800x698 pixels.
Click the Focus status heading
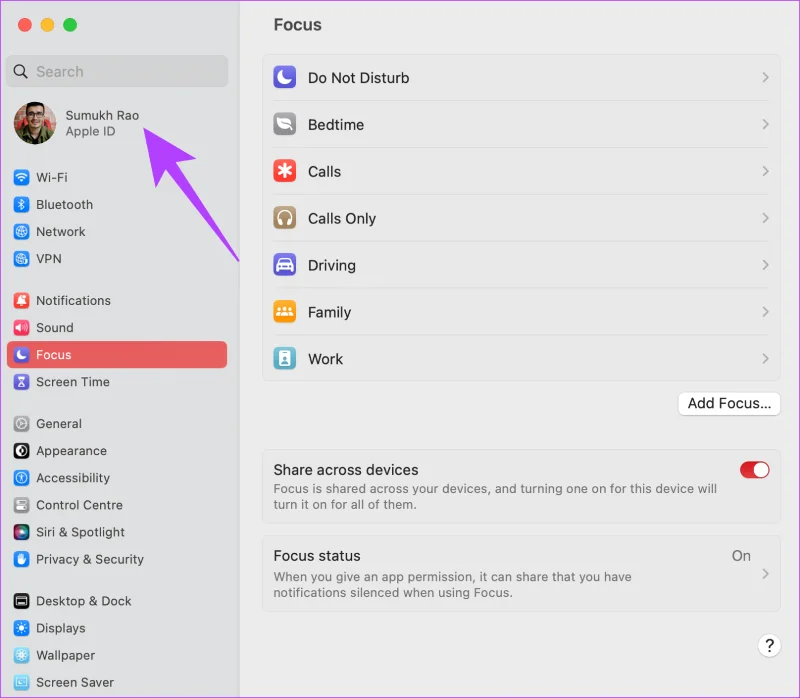click(317, 556)
